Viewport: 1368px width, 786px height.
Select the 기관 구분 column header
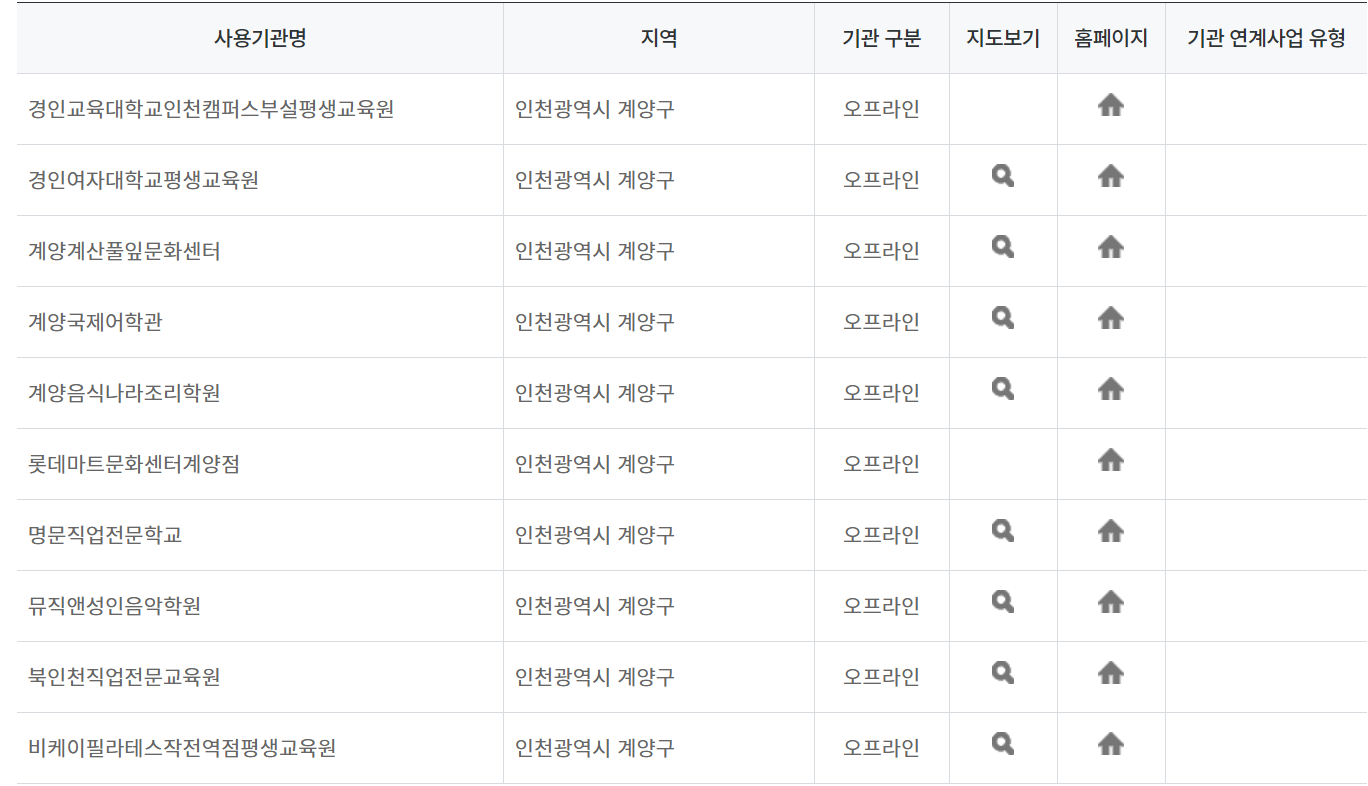882,39
